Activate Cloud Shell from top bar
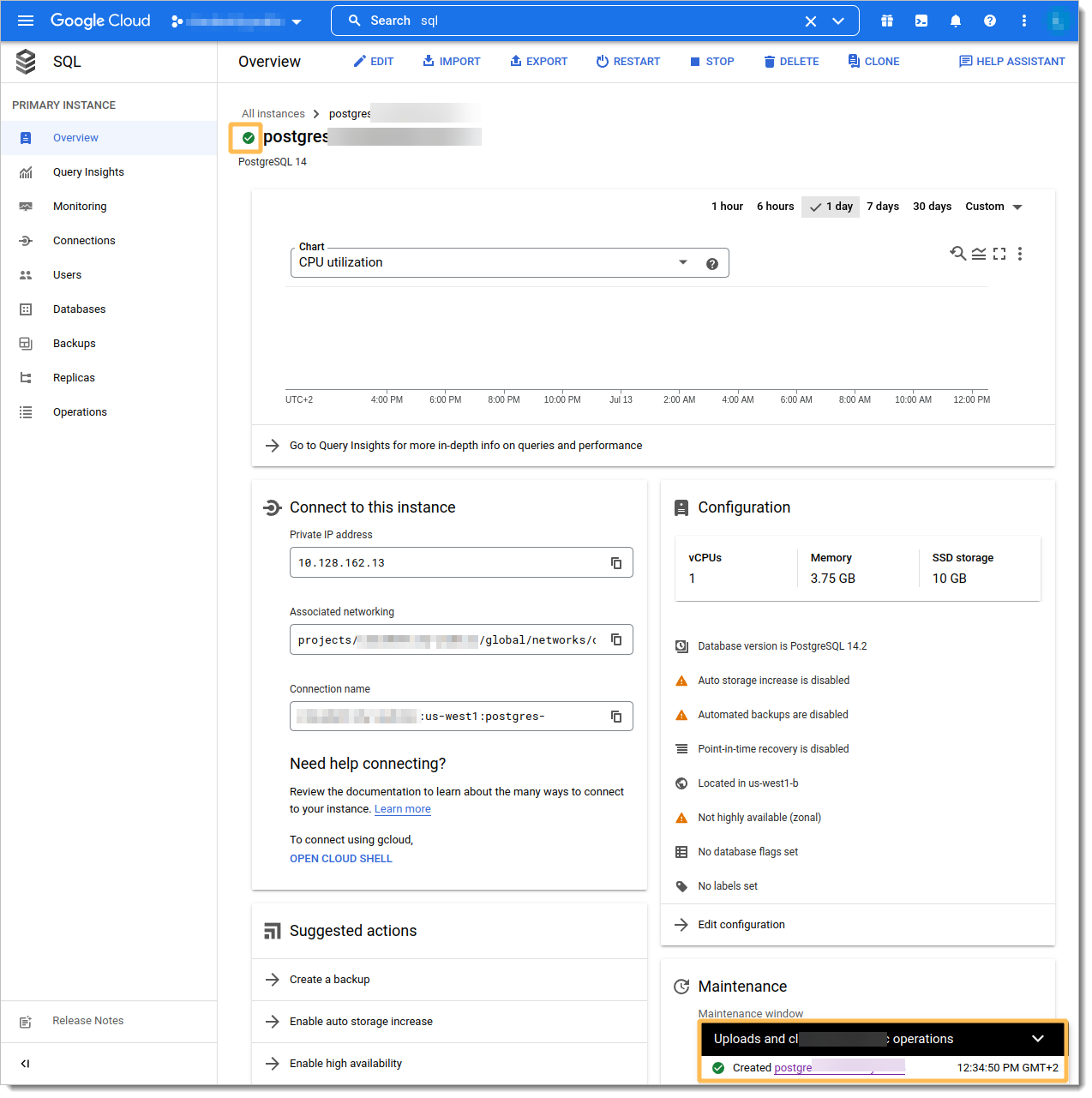 [x=921, y=21]
